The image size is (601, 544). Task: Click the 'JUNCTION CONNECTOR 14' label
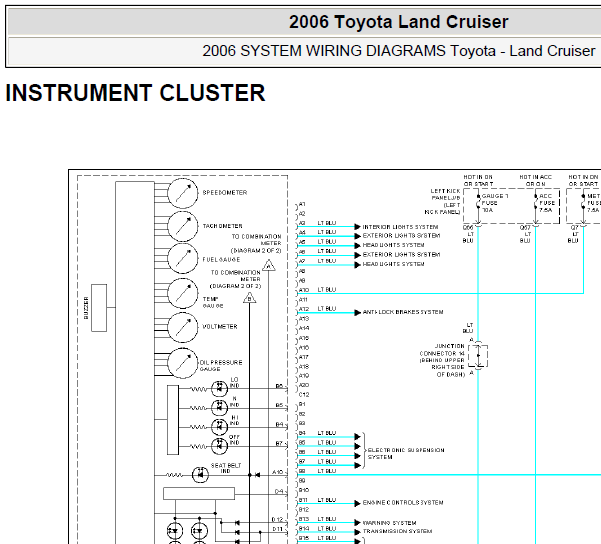click(442, 350)
